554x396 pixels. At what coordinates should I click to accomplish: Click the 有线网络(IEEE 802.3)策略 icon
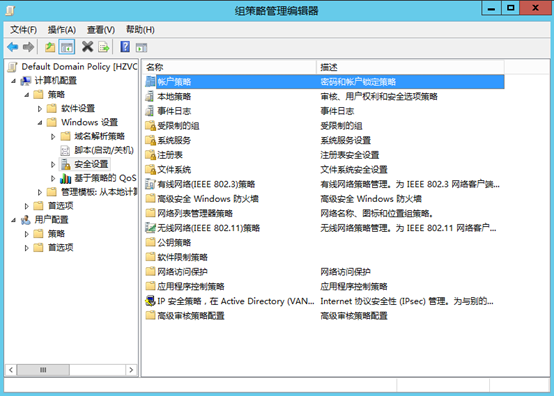(x=150, y=184)
